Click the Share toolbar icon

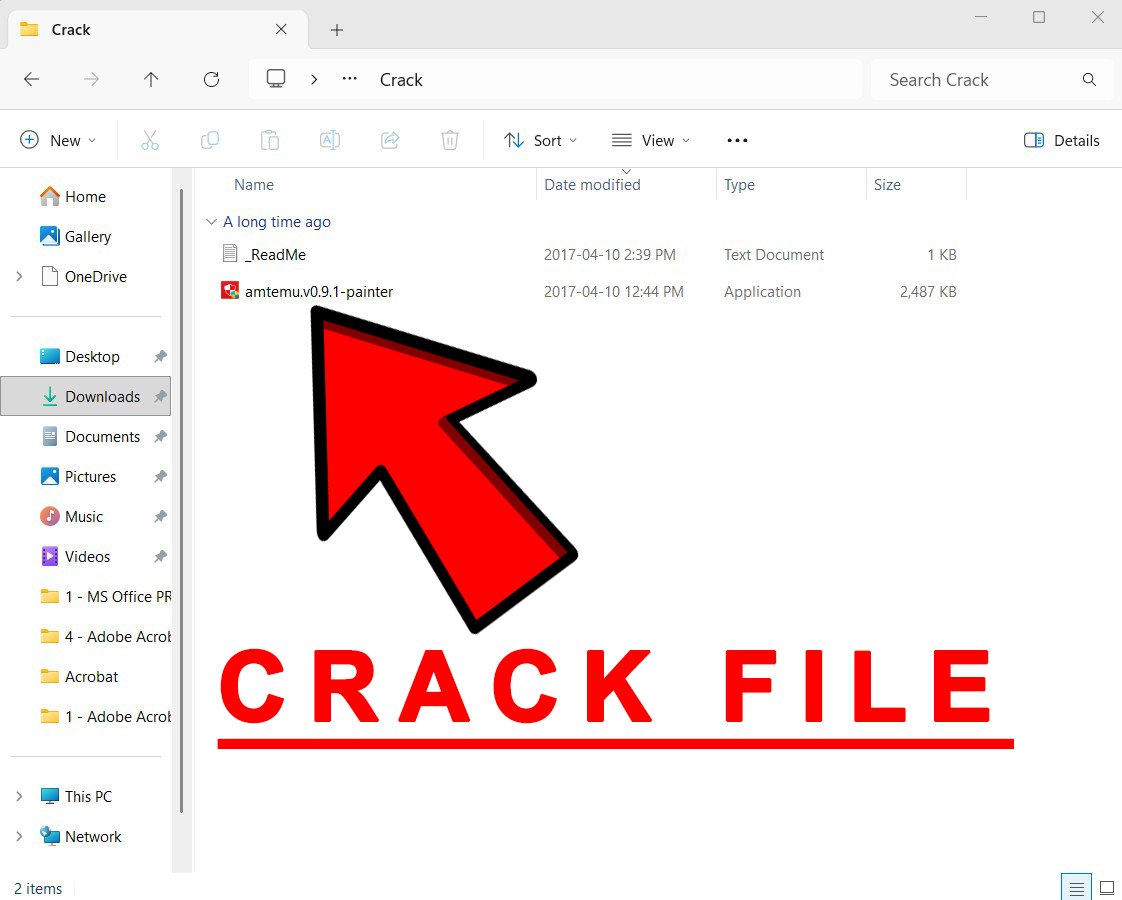pyautogui.click(x=390, y=140)
